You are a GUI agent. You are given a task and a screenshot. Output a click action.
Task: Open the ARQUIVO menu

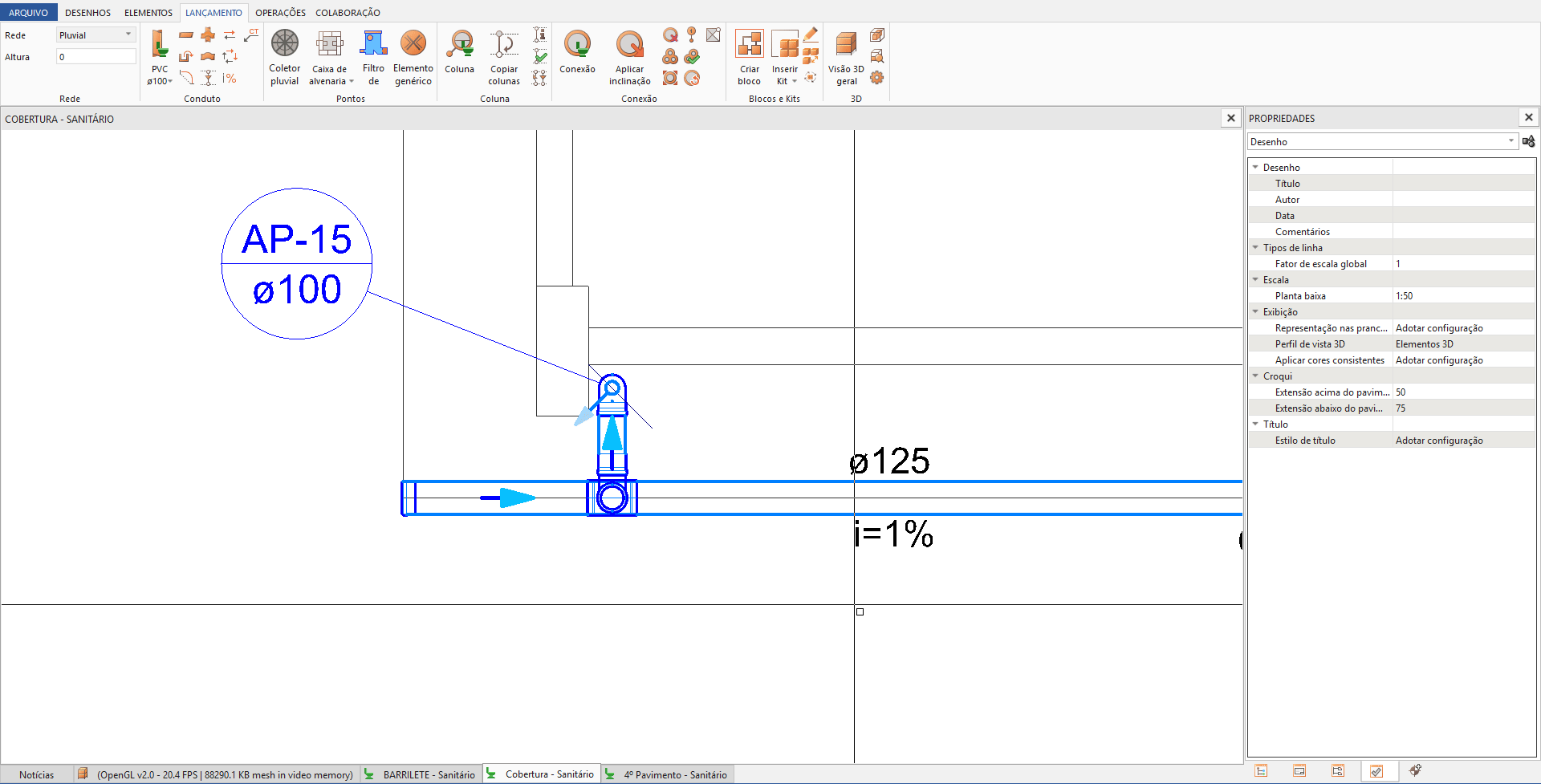(28, 12)
